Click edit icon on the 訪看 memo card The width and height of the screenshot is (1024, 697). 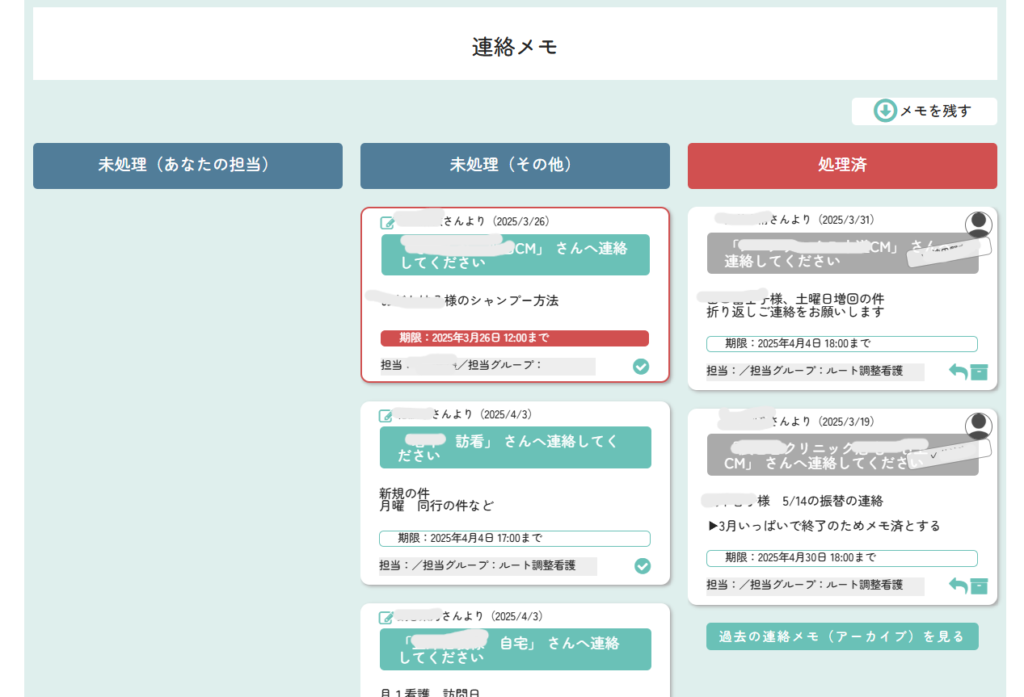coord(386,415)
